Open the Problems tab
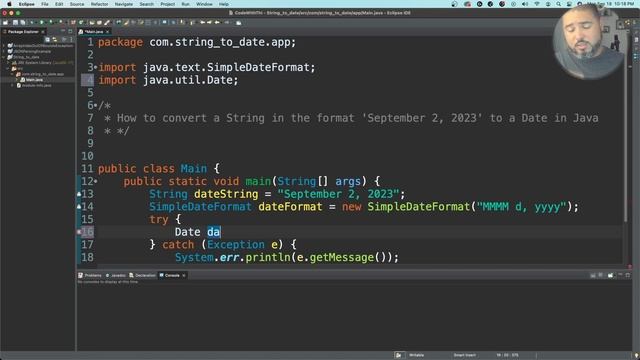This screenshot has height=360, width=640. pyautogui.click(x=90, y=276)
